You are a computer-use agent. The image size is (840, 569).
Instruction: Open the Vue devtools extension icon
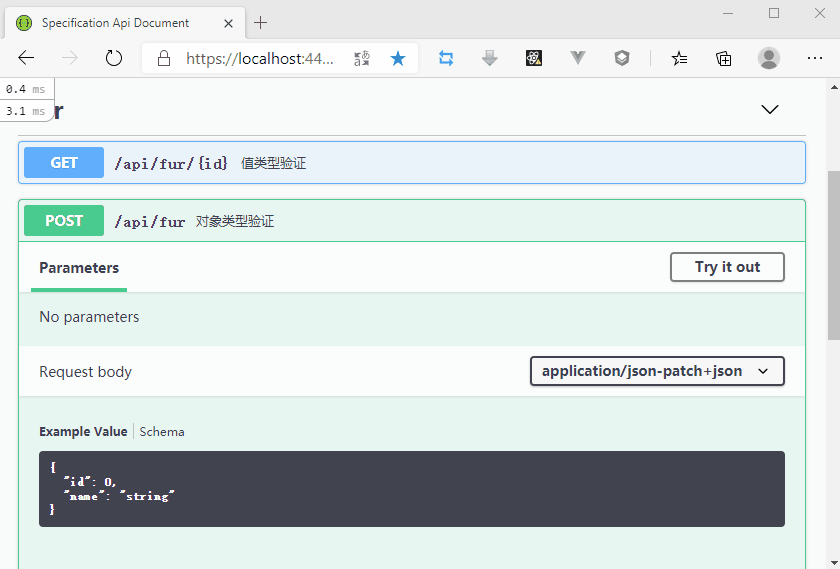(x=578, y=58)
